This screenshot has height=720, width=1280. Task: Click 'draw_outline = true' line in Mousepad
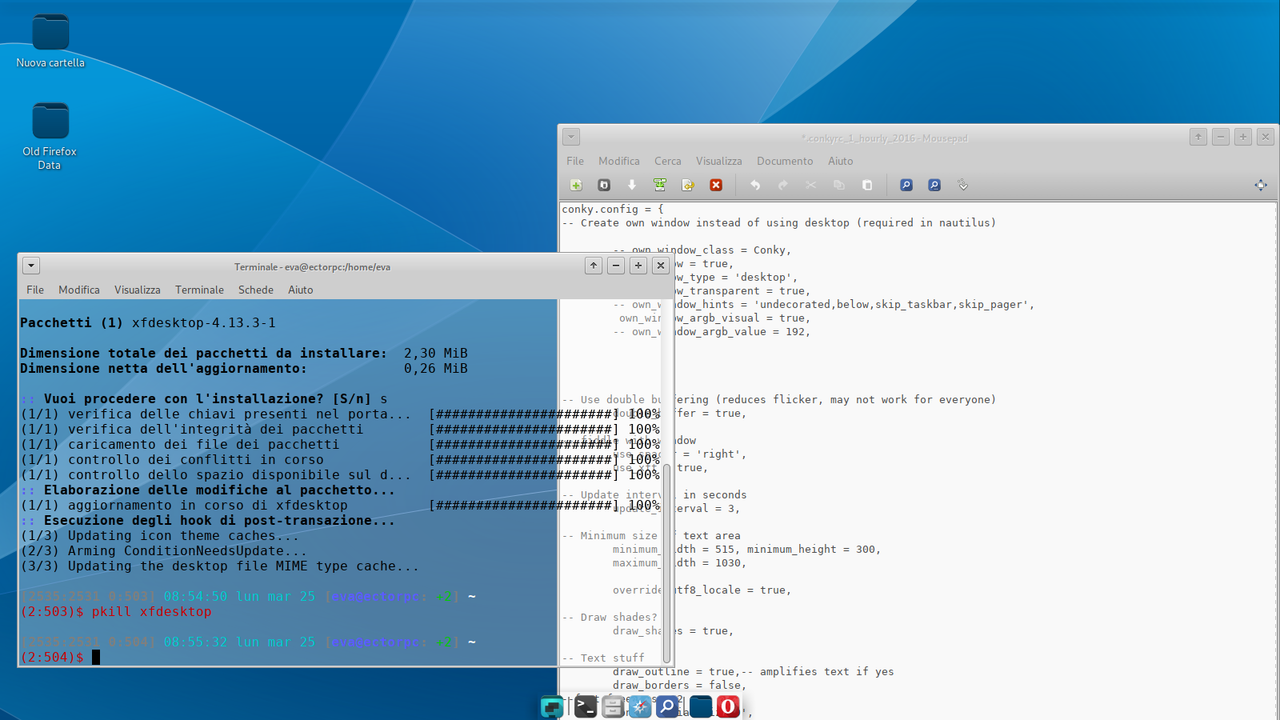coord(673,672)
